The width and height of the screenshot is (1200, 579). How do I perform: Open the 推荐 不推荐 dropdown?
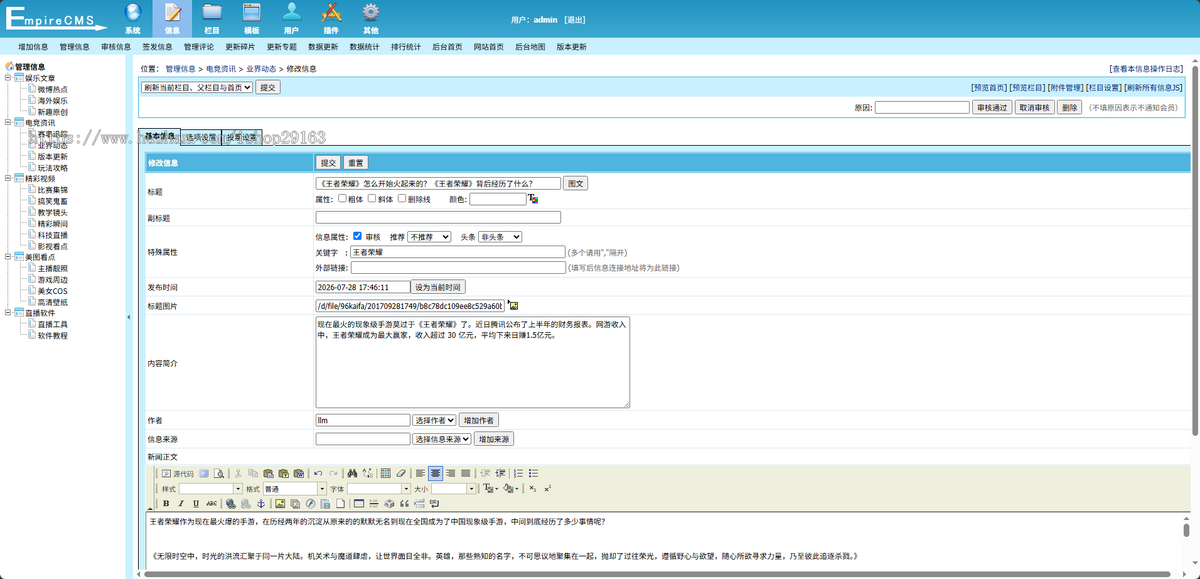429,237
